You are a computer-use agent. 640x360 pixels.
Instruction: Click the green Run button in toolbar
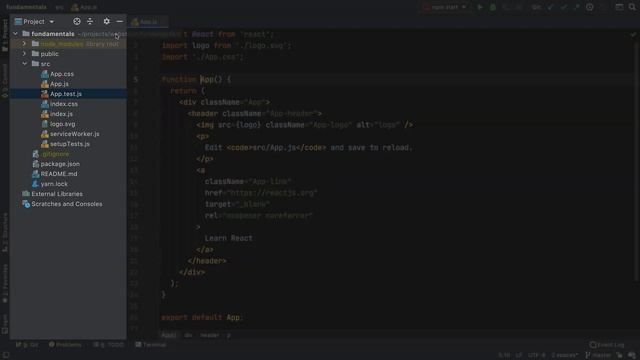pyautogui.click(x=480, y=7)
